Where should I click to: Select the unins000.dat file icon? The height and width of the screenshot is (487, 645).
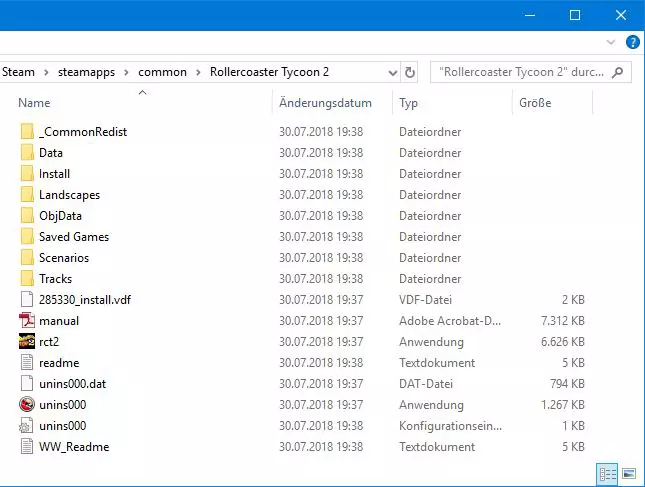click(x=27, y=383)
